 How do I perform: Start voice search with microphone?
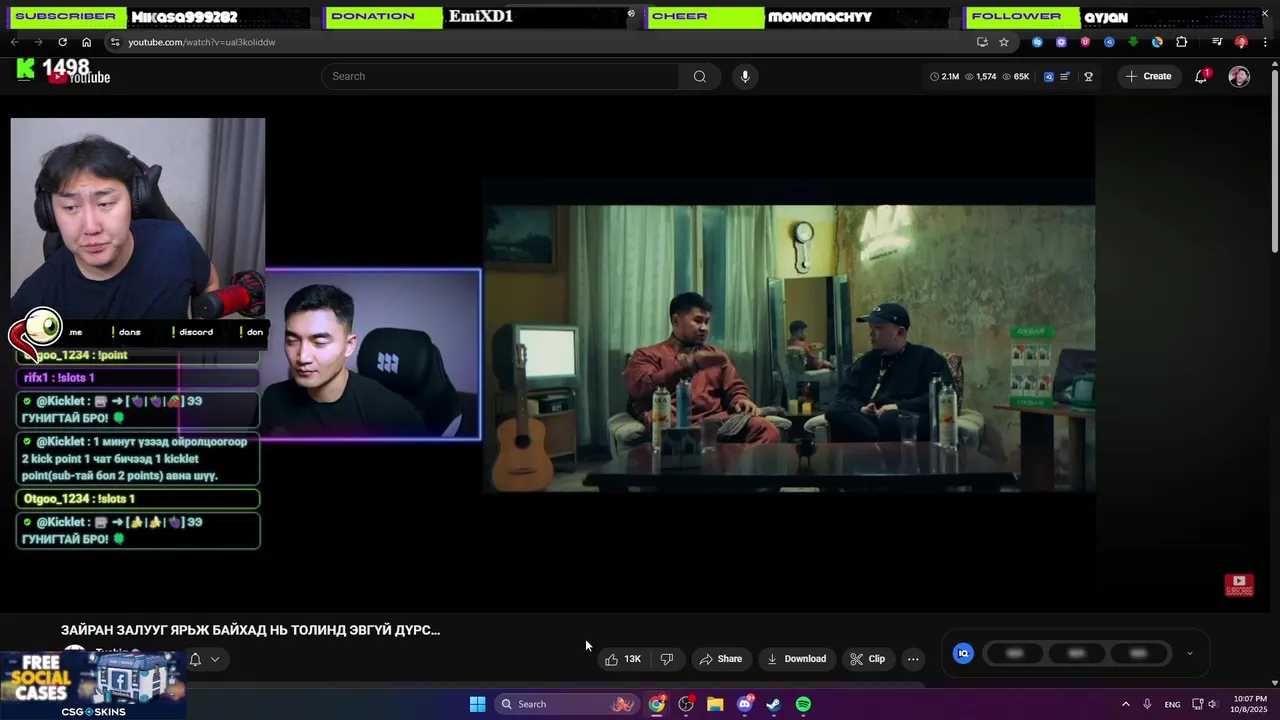pyautogui.click(x=745, y=76)
